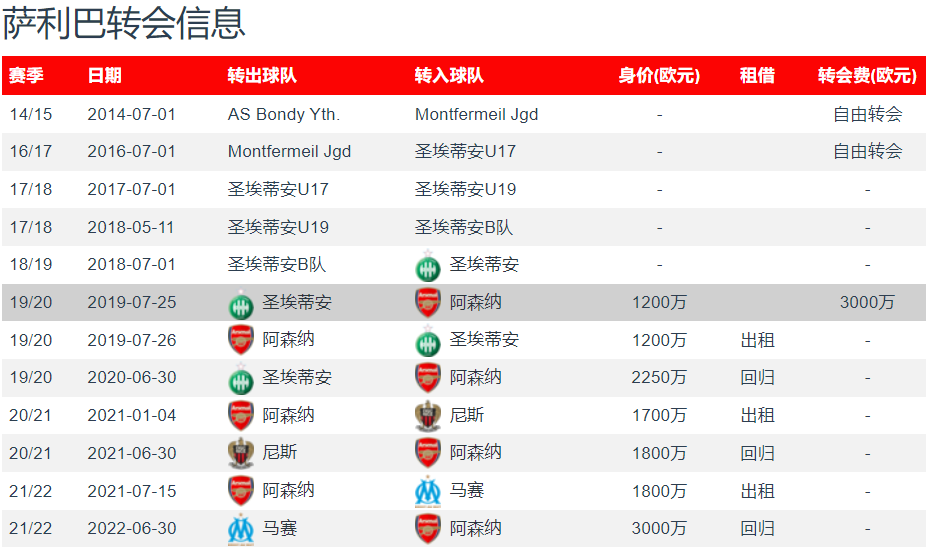
Task: Click the Arsenal crest in the 2019-07-25 row
Action: tap(428, 302)
